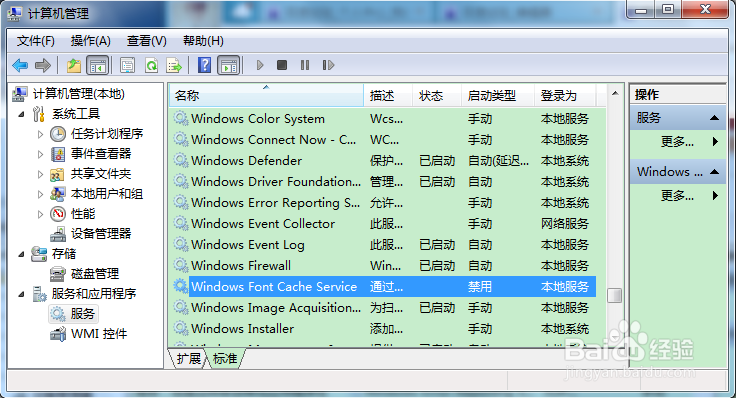Collapse Windows ... section in 操作 pane
This screenshot has height=398, width=736.
tap(714, 172)
